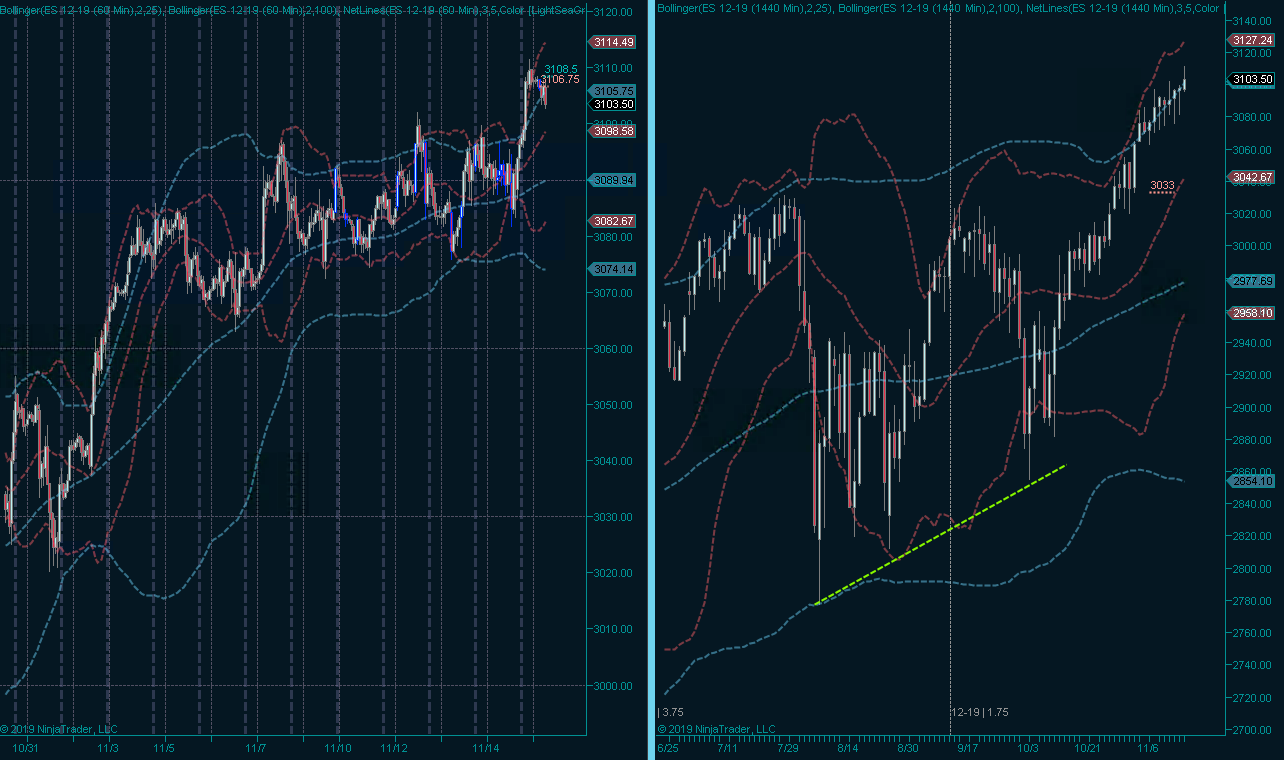Click the 2958.10 price marker
The image size is (1284, 760).
1252,313
